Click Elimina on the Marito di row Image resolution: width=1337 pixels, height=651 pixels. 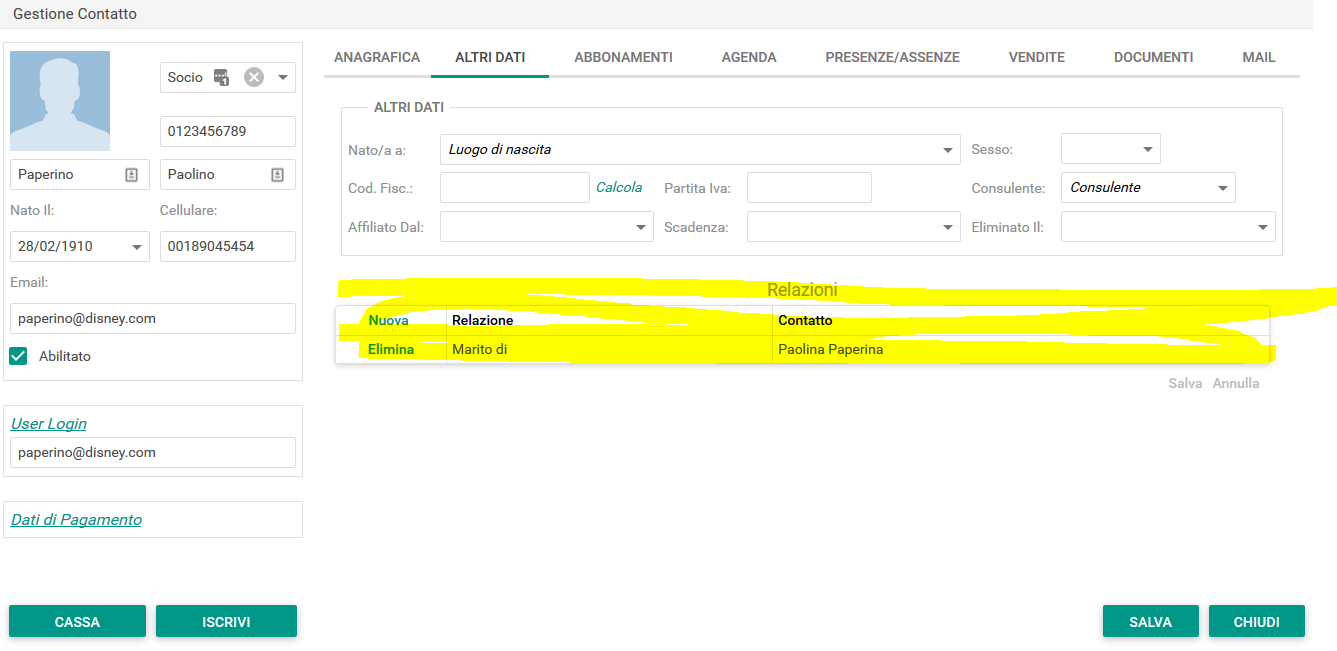(x=391, y=350)
